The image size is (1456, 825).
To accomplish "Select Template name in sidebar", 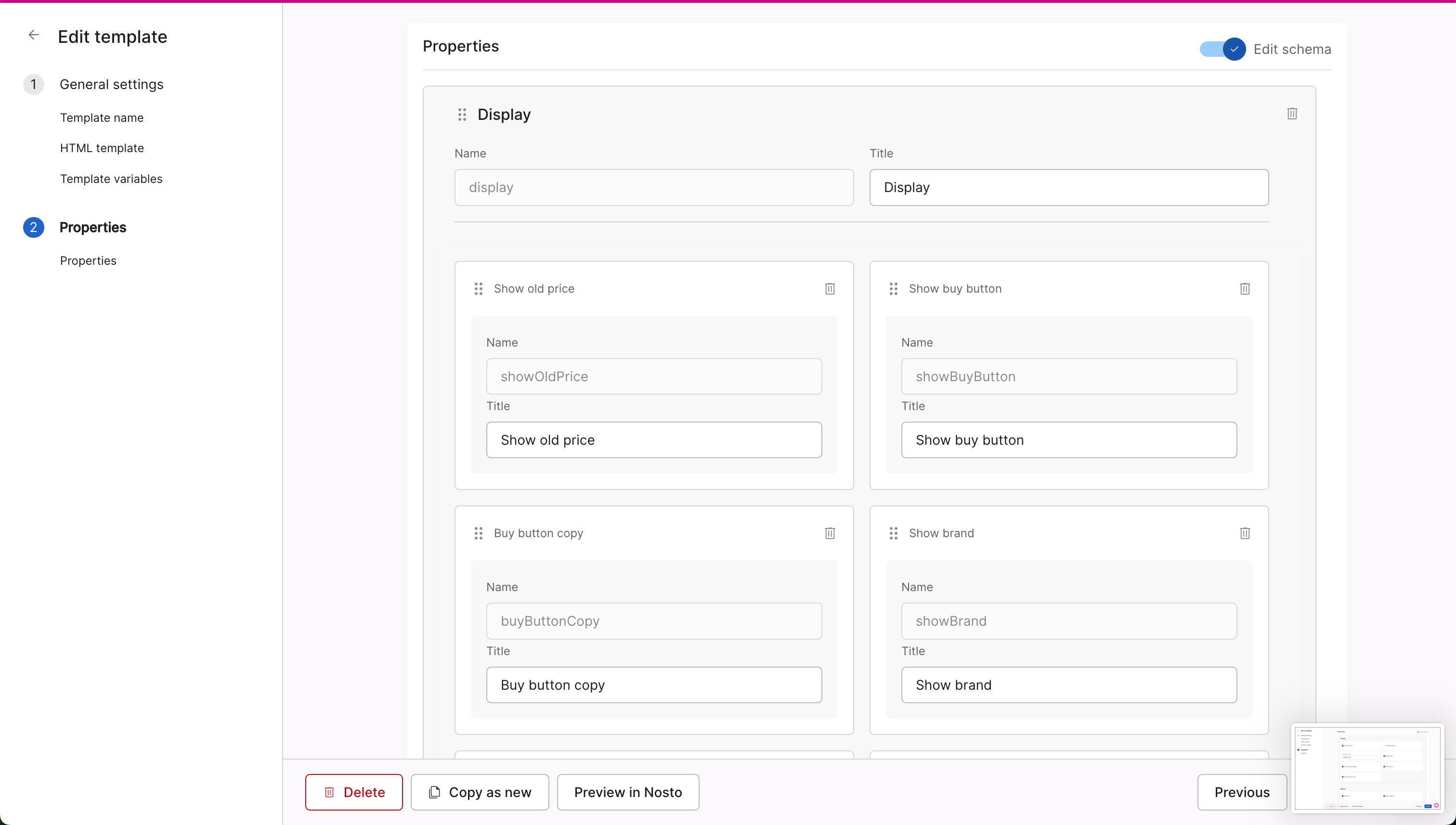I will click(x=102, y=118).
